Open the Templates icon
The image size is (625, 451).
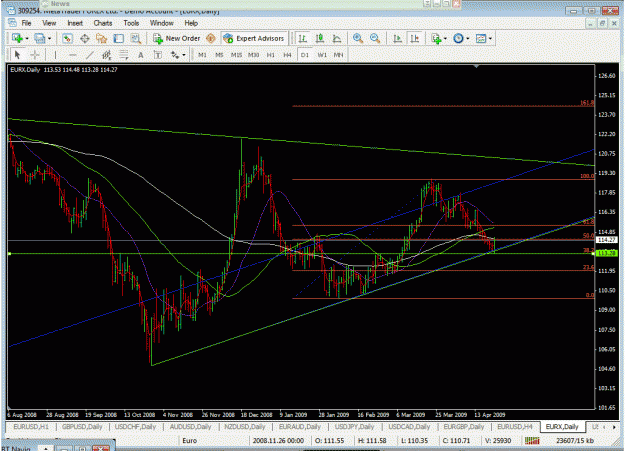click(481, 38)
